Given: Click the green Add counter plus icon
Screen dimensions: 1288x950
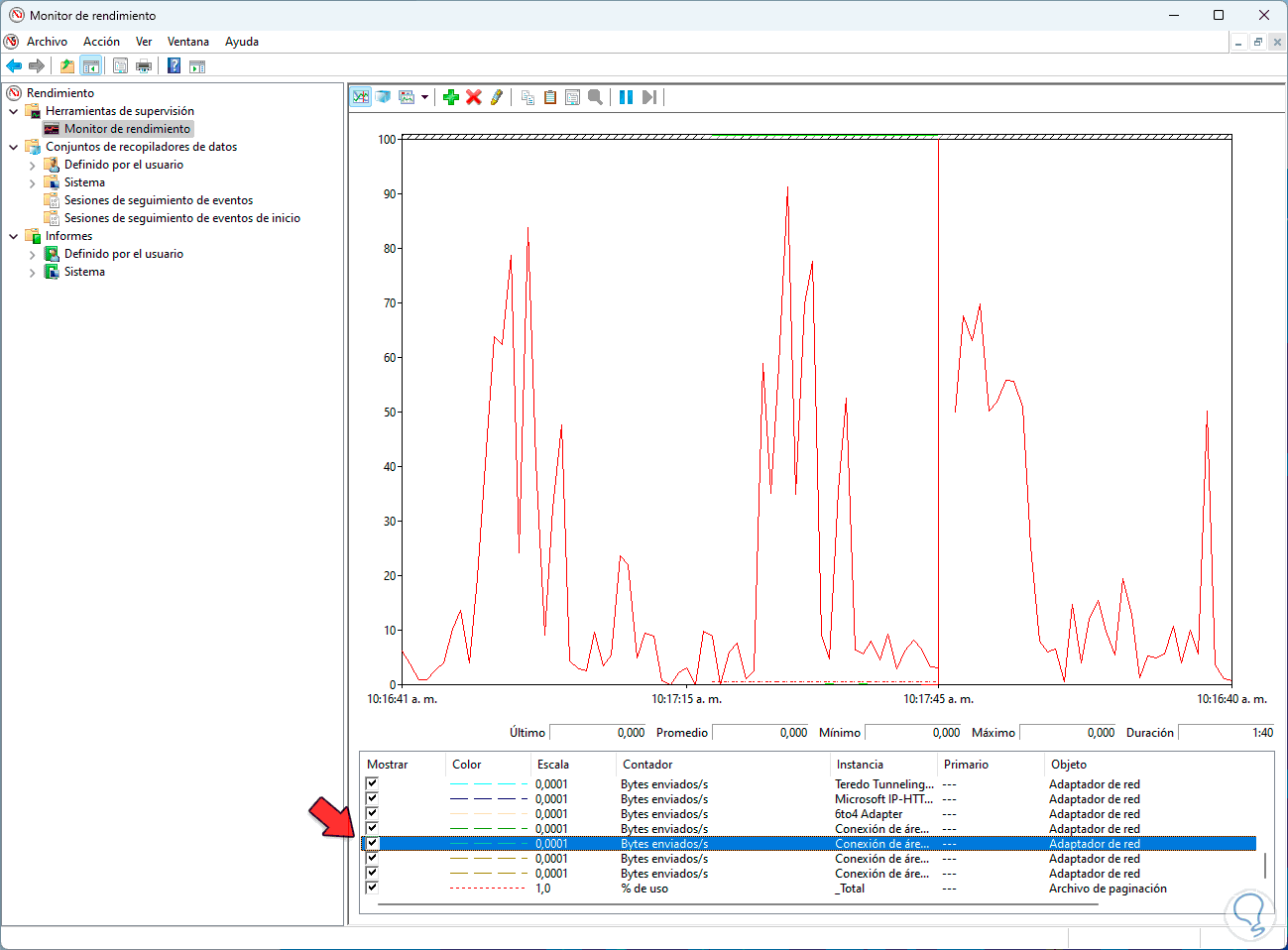Looking at the screenshot, I should point(451,97).
